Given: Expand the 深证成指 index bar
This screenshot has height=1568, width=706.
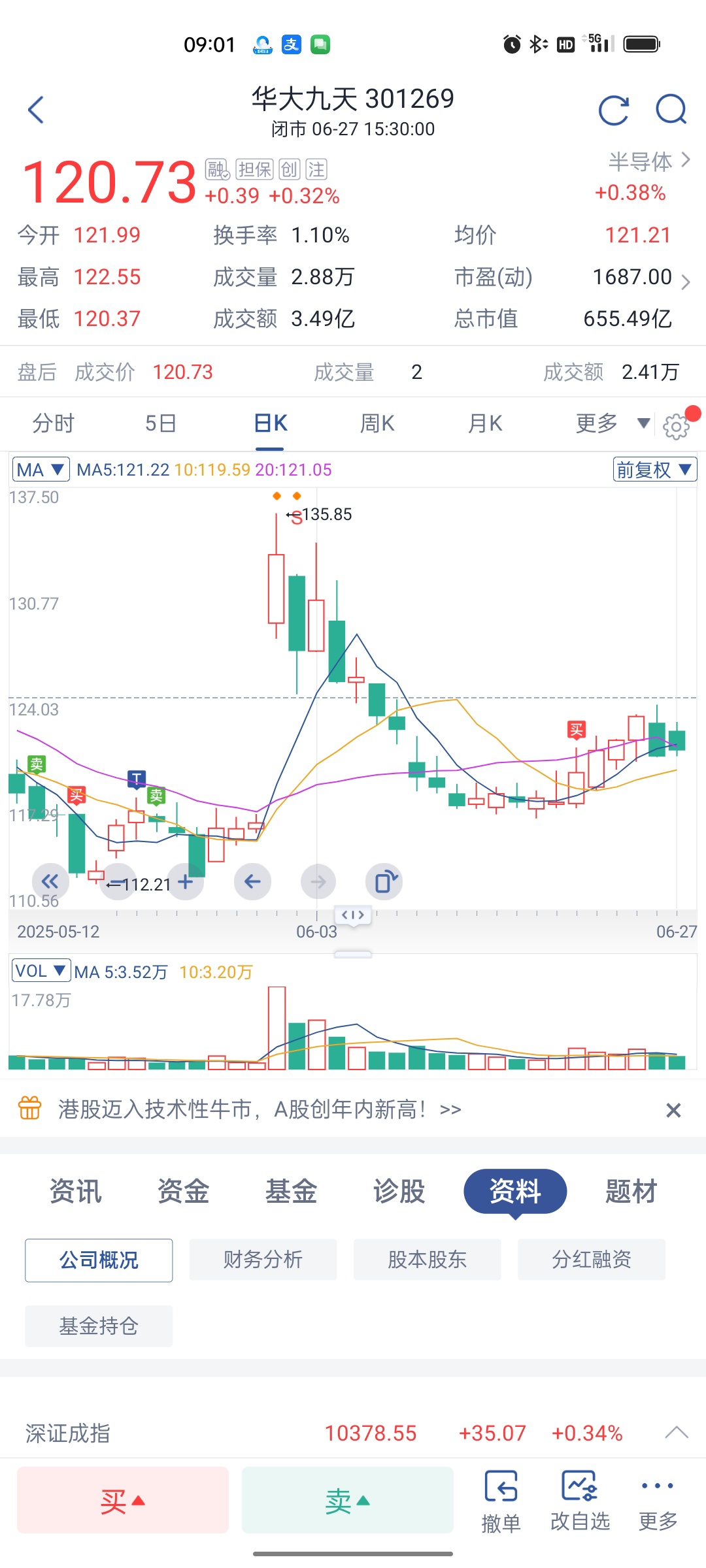Looking at the screenshot, I should [x=677, y=1433].
